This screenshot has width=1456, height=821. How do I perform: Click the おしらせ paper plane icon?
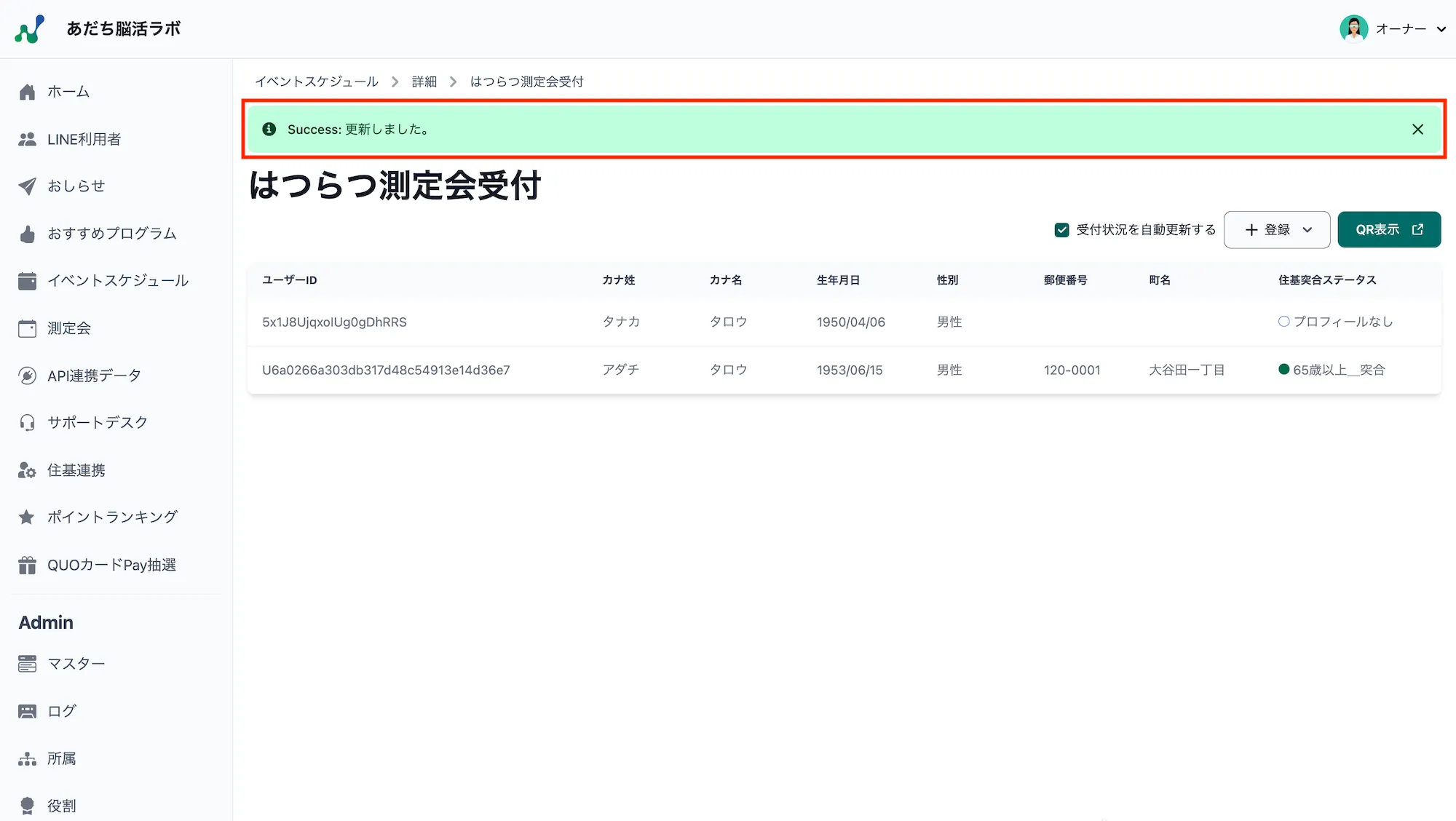(27, 186)
